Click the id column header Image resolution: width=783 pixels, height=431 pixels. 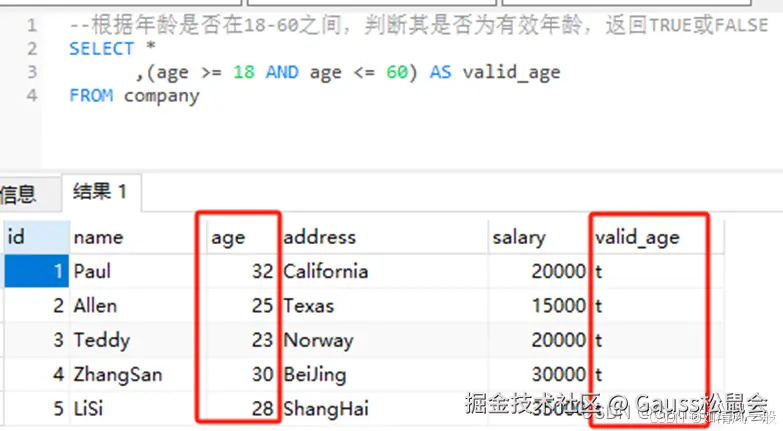tap(36, 237)
